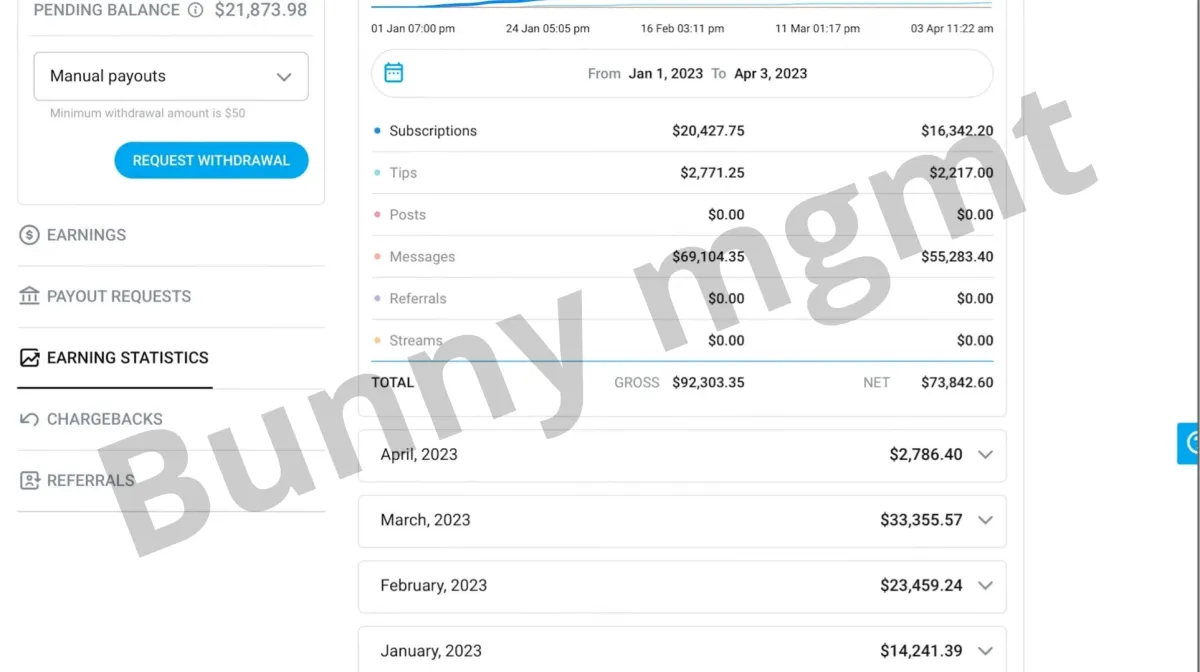Open the calendar date picker icon
The image size is (1200, 672).
(x=394, y=73)
